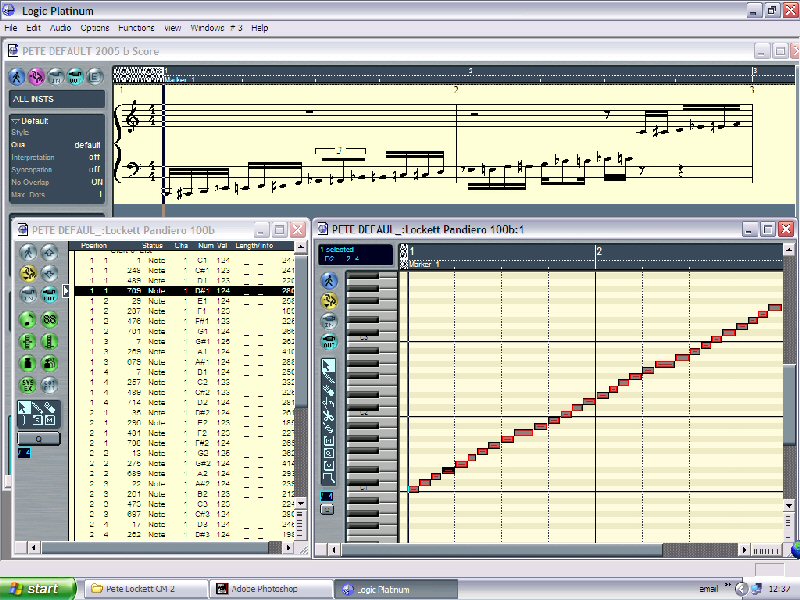800x600 pixels.
Task: Click the Windows Start button
Action: click(38, 589)
